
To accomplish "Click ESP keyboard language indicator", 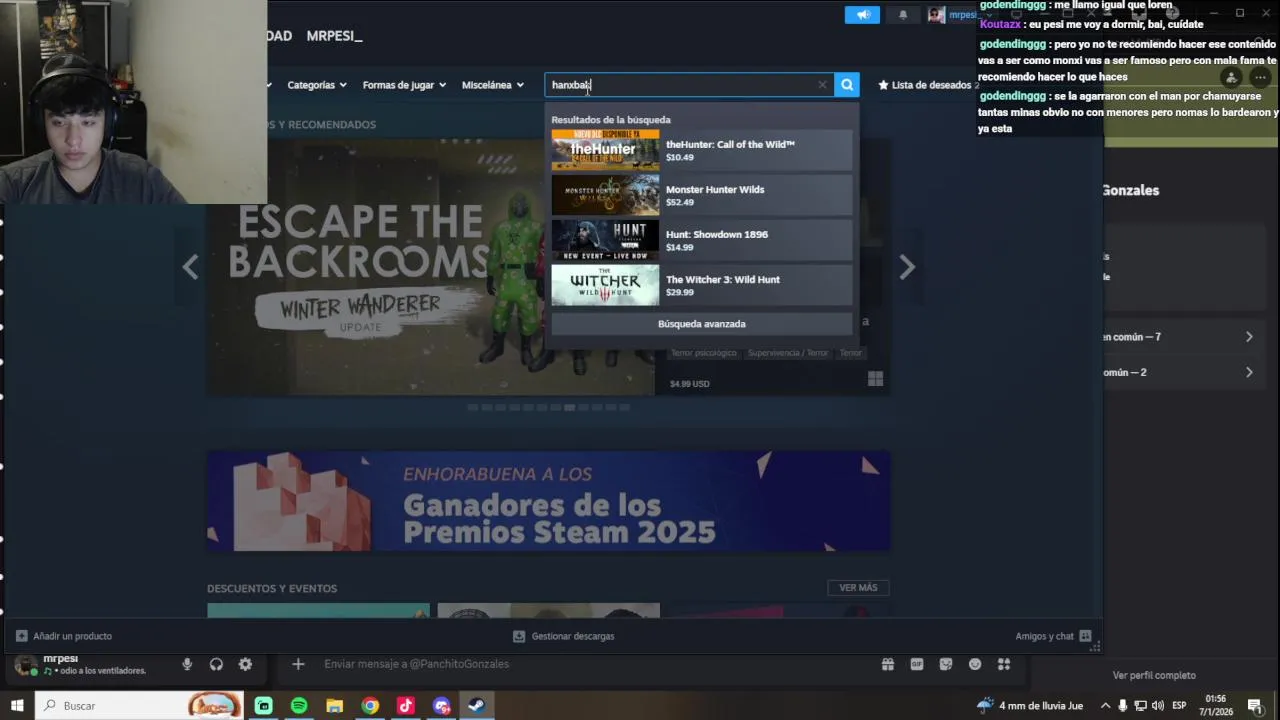I will 1179,706.
